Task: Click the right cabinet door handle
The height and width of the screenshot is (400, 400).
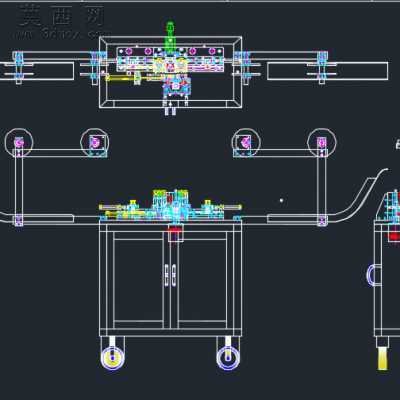Action: pyautogui.click(x=174, y=275)
